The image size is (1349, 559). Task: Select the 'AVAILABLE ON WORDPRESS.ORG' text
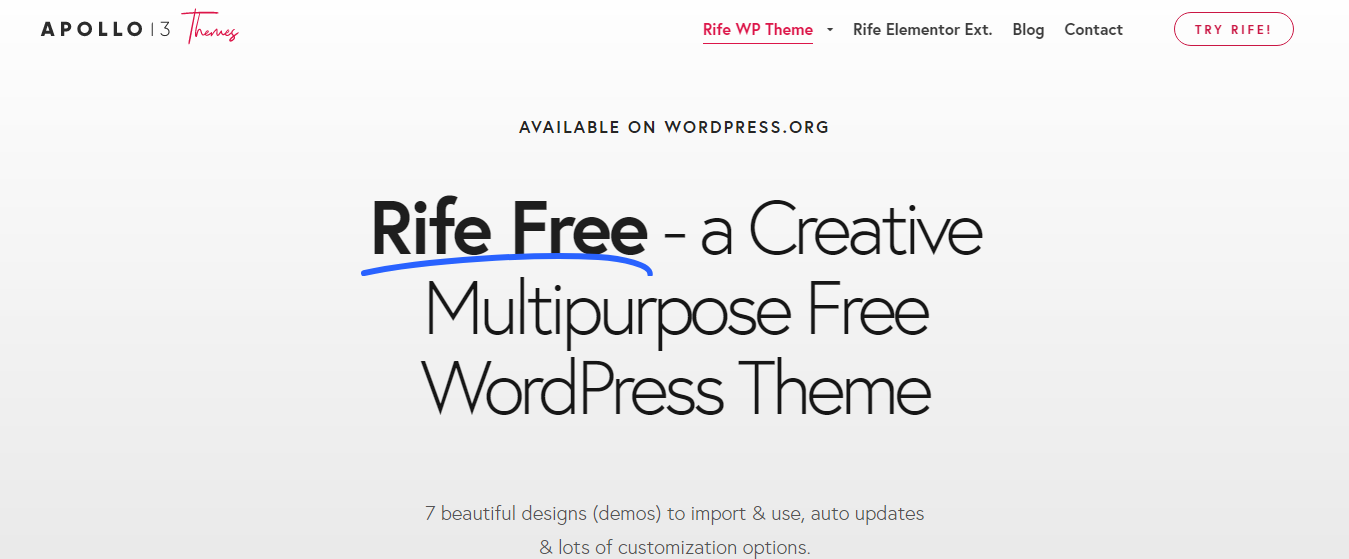(x=674, y=127)
